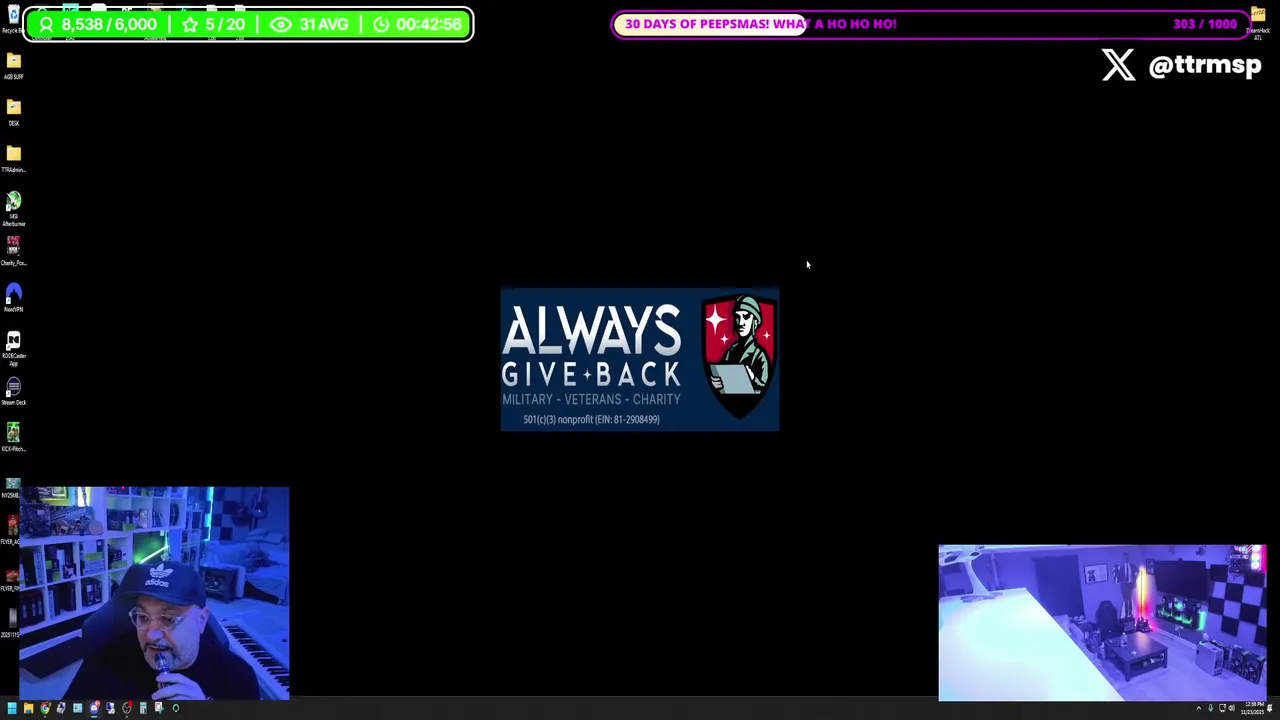The width and height of the screenshot is (1280, 720).
Task: Open the volume control in the system tray
Action: [1232, 708]
